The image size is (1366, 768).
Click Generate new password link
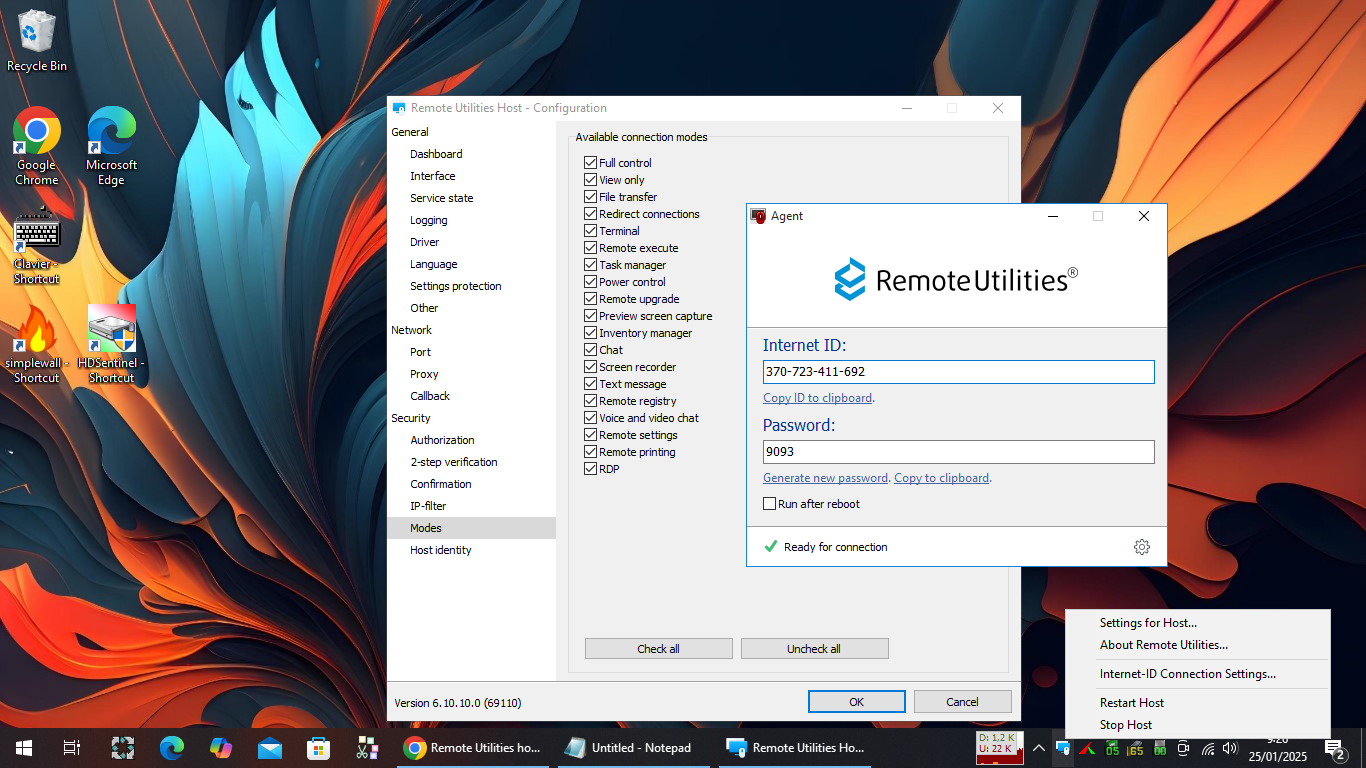point(825,478)
